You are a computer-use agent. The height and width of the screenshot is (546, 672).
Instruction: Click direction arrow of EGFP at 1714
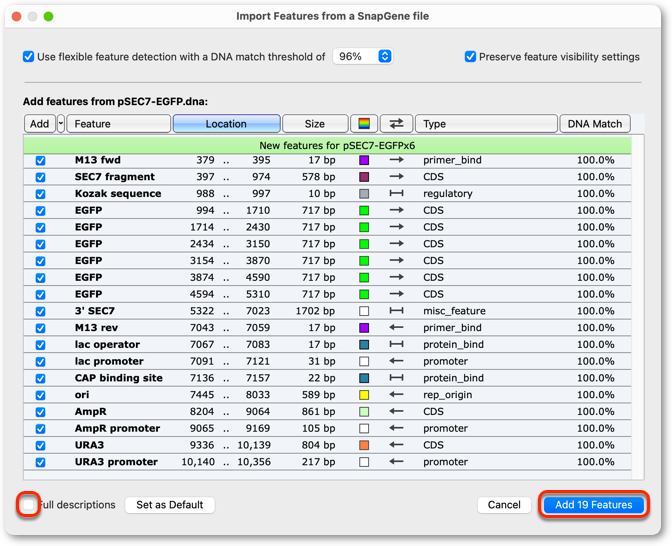[x=396, y=227]
